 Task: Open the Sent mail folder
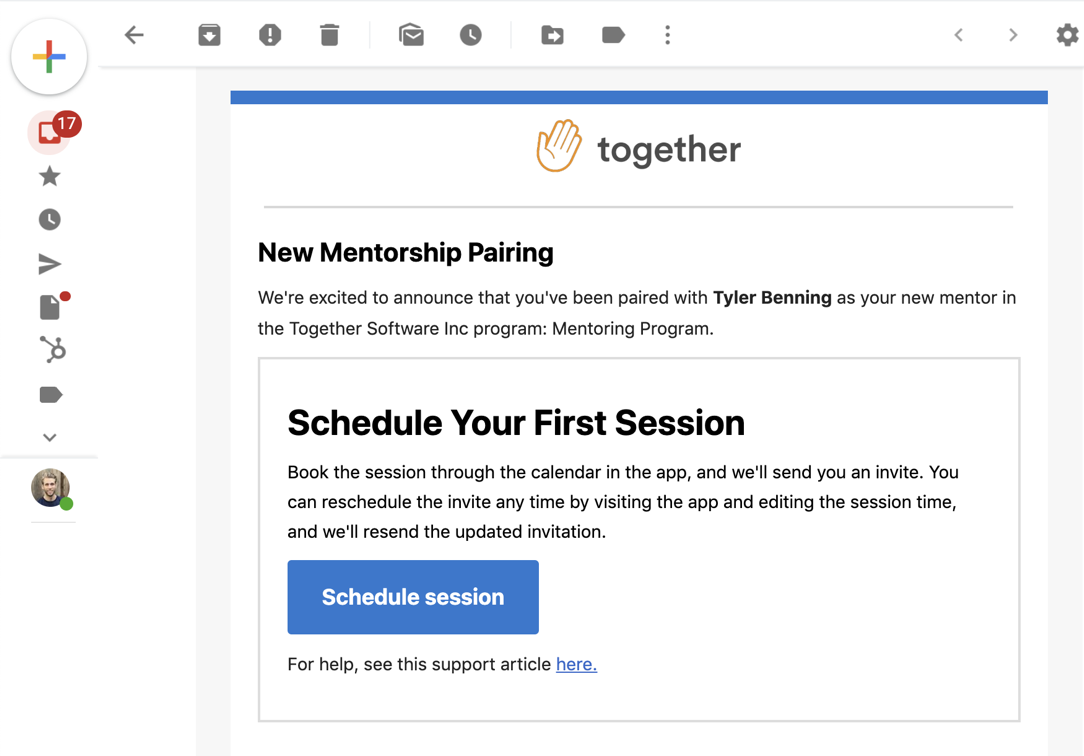(x=49, y=264)
